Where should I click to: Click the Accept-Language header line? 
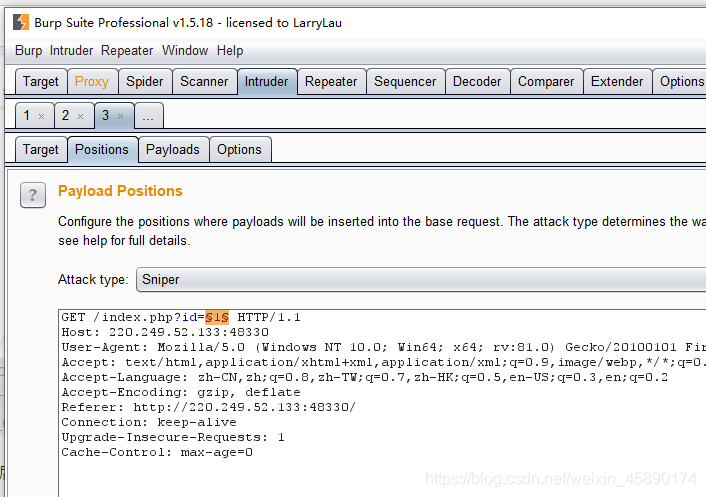point(365,377)
